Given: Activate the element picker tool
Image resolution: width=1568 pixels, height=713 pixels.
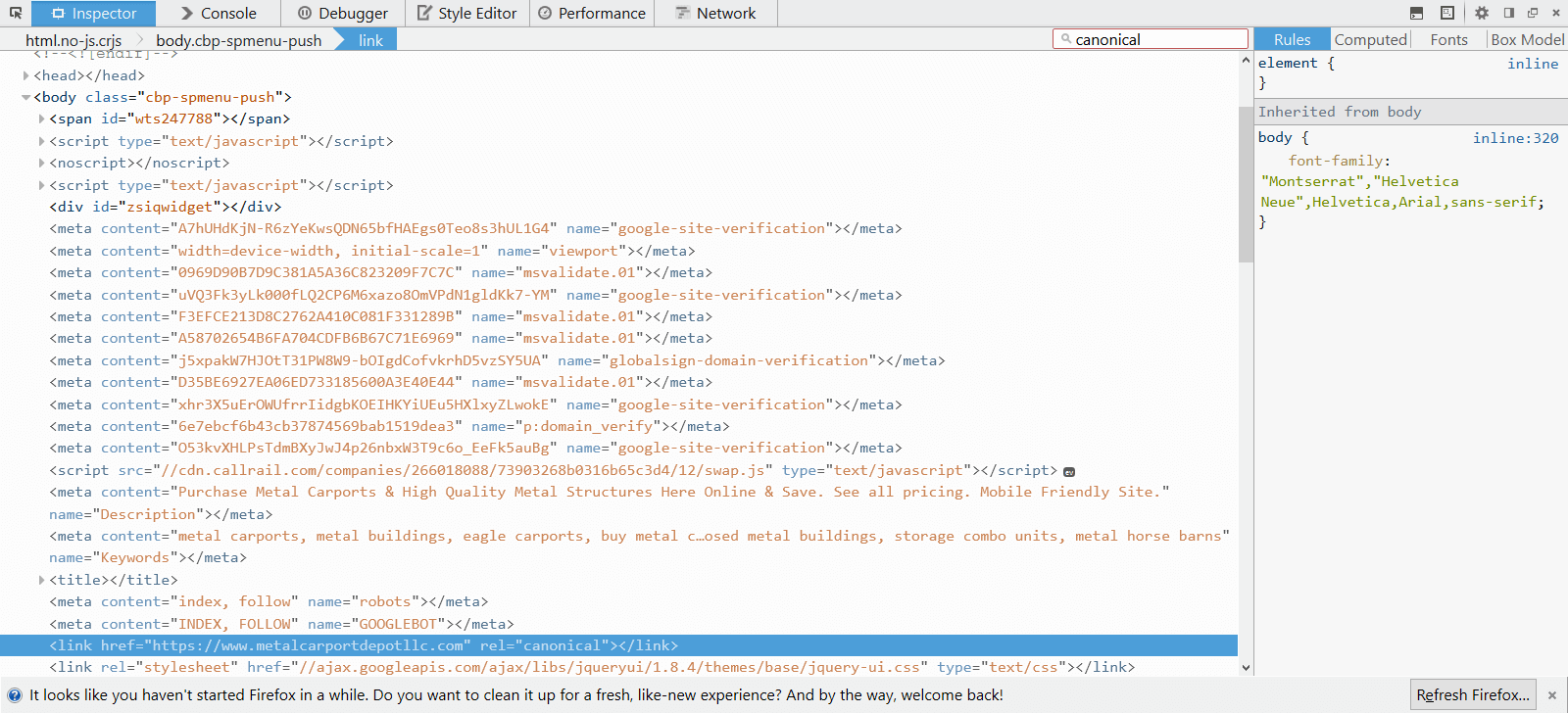Looking at the screenshot, I should click(16, 13).
